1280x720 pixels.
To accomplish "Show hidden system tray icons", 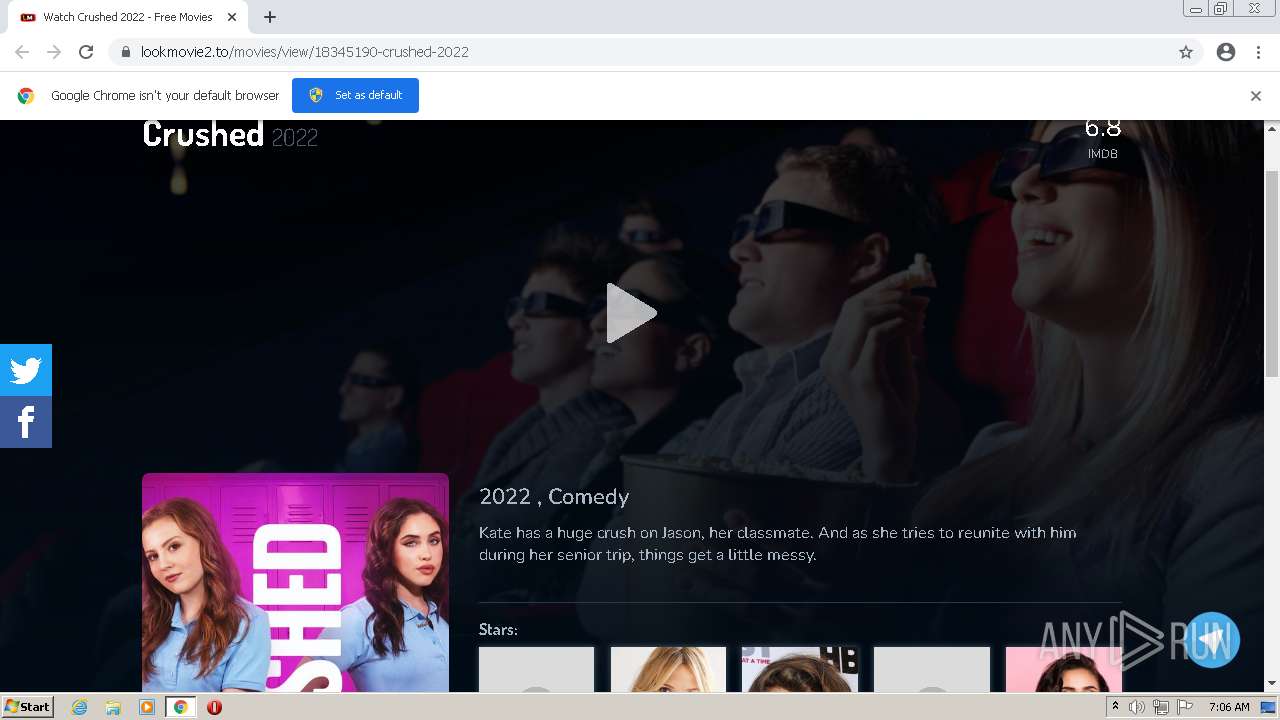I will (x=1115, y=707).
